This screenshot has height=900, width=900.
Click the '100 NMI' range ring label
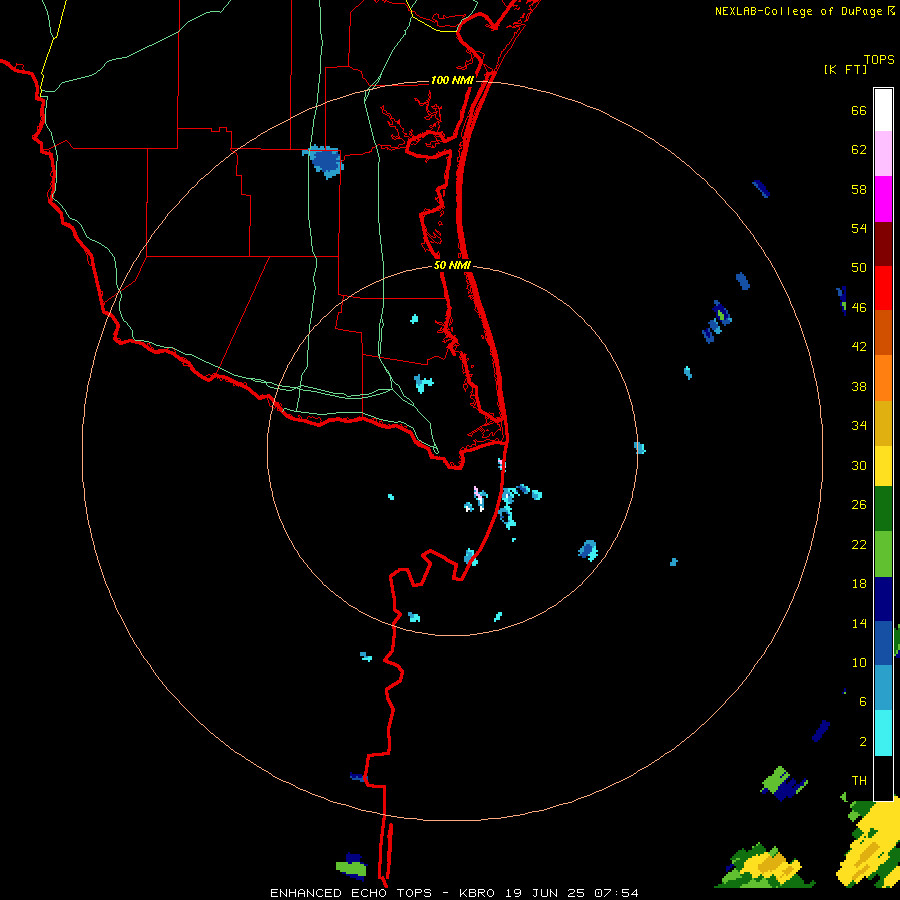click(x=452, y=80)
